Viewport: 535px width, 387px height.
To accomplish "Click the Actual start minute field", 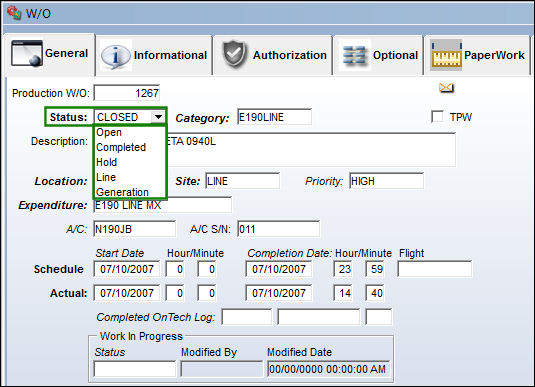I will coord(207,293).
